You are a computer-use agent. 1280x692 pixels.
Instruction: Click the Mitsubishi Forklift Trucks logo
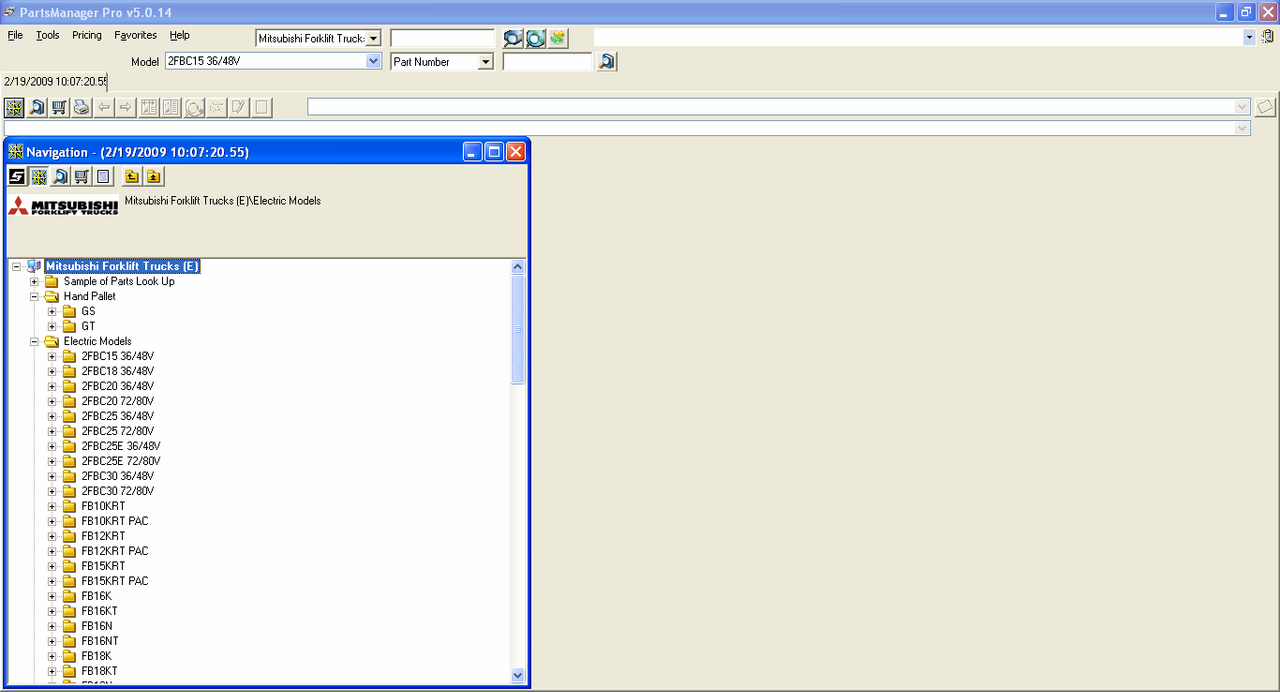[63, 206]
